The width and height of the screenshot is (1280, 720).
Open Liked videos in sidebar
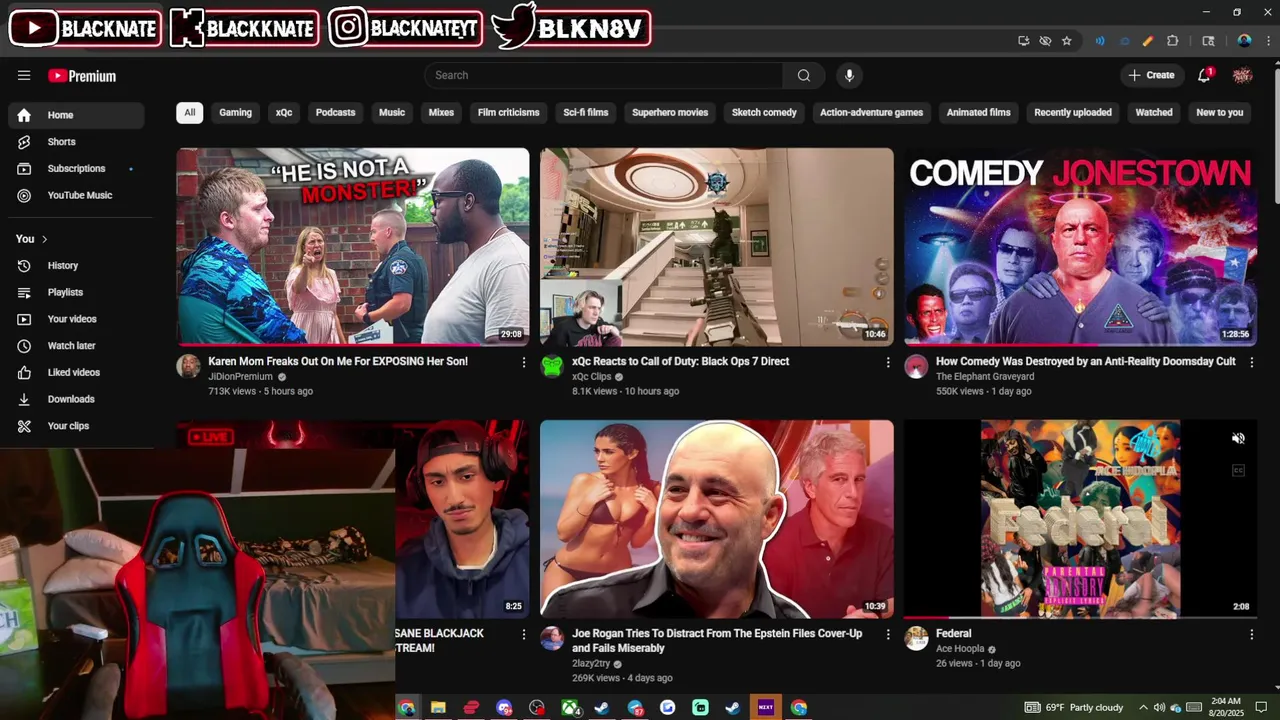click(76, 372)
